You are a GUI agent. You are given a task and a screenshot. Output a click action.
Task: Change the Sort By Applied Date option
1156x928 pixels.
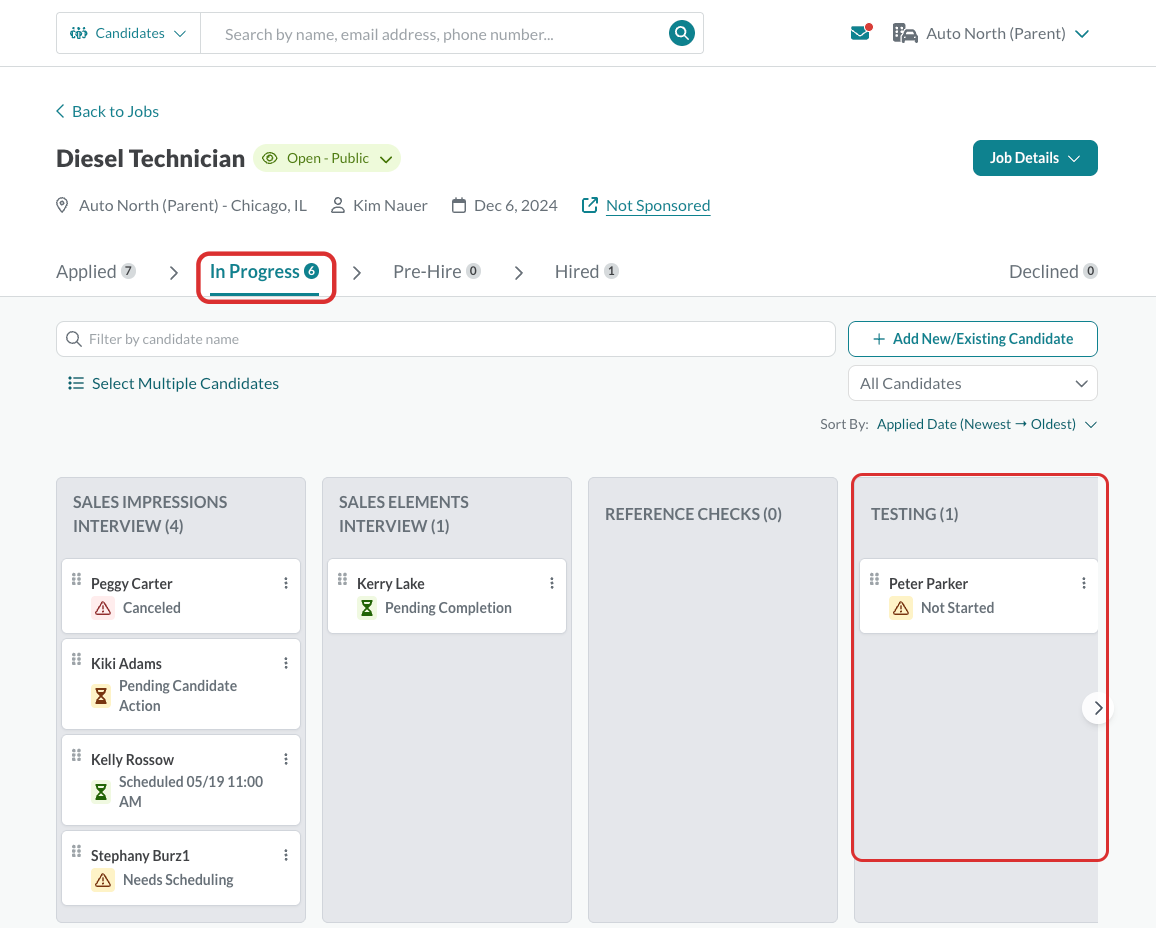[987, 425]
